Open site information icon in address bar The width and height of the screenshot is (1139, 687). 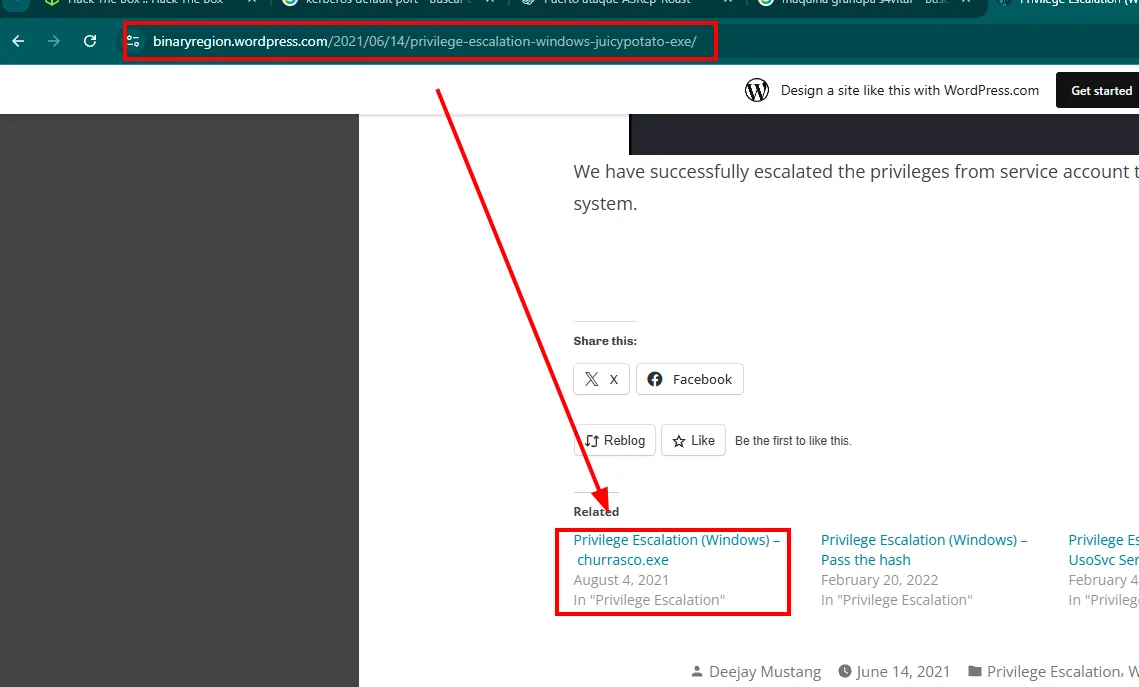pos(134,41)
